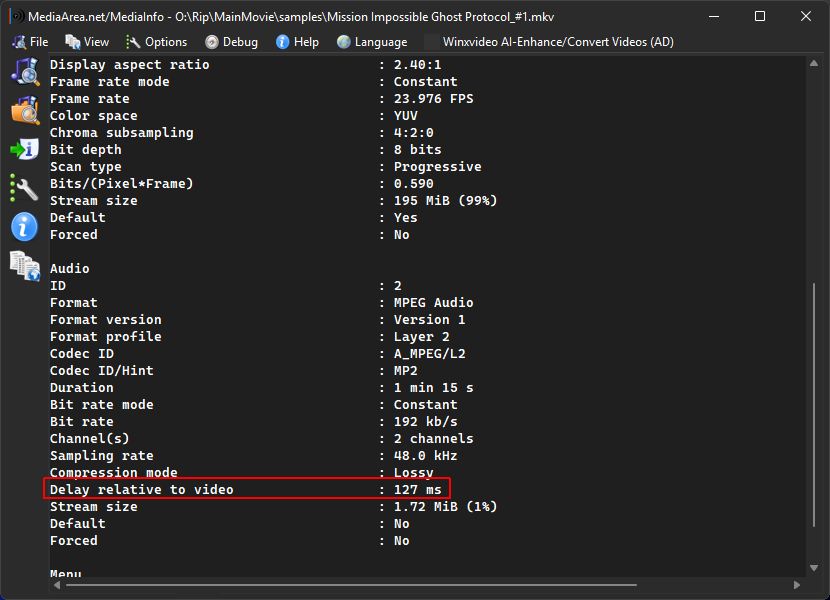Click the '0.590' bits per pixel value
Image resolution: width=830 pixels, height=600 pixels.
413,183
